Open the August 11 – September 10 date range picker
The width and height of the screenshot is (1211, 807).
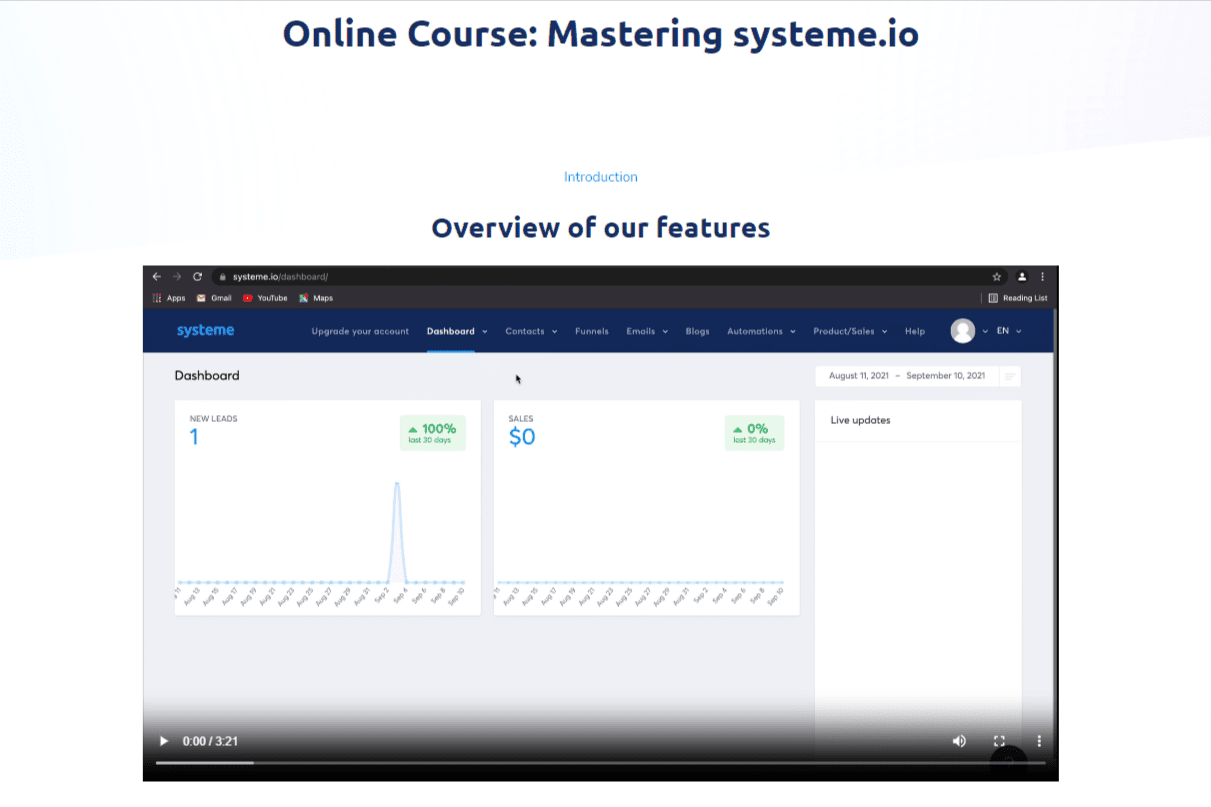[907, 376]
